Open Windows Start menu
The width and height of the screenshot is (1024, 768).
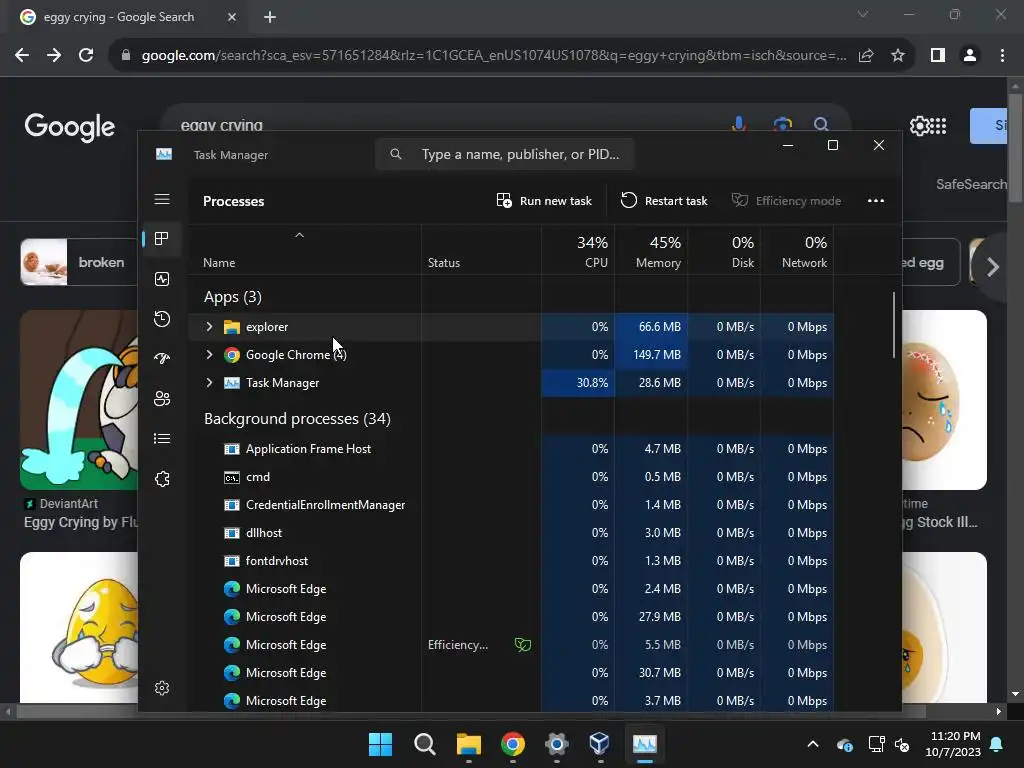click(x=381, y=744)
